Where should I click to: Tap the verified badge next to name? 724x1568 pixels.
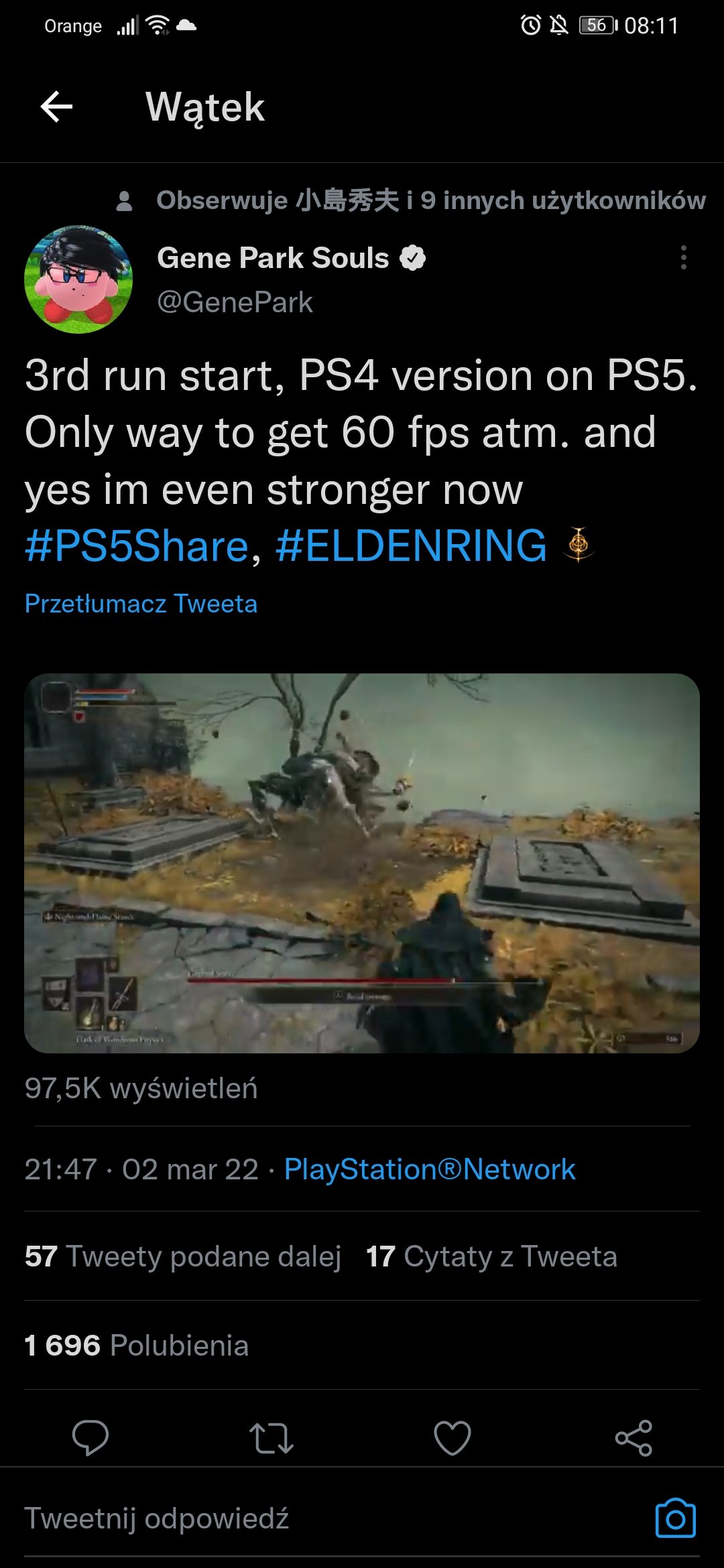[413, 258]
